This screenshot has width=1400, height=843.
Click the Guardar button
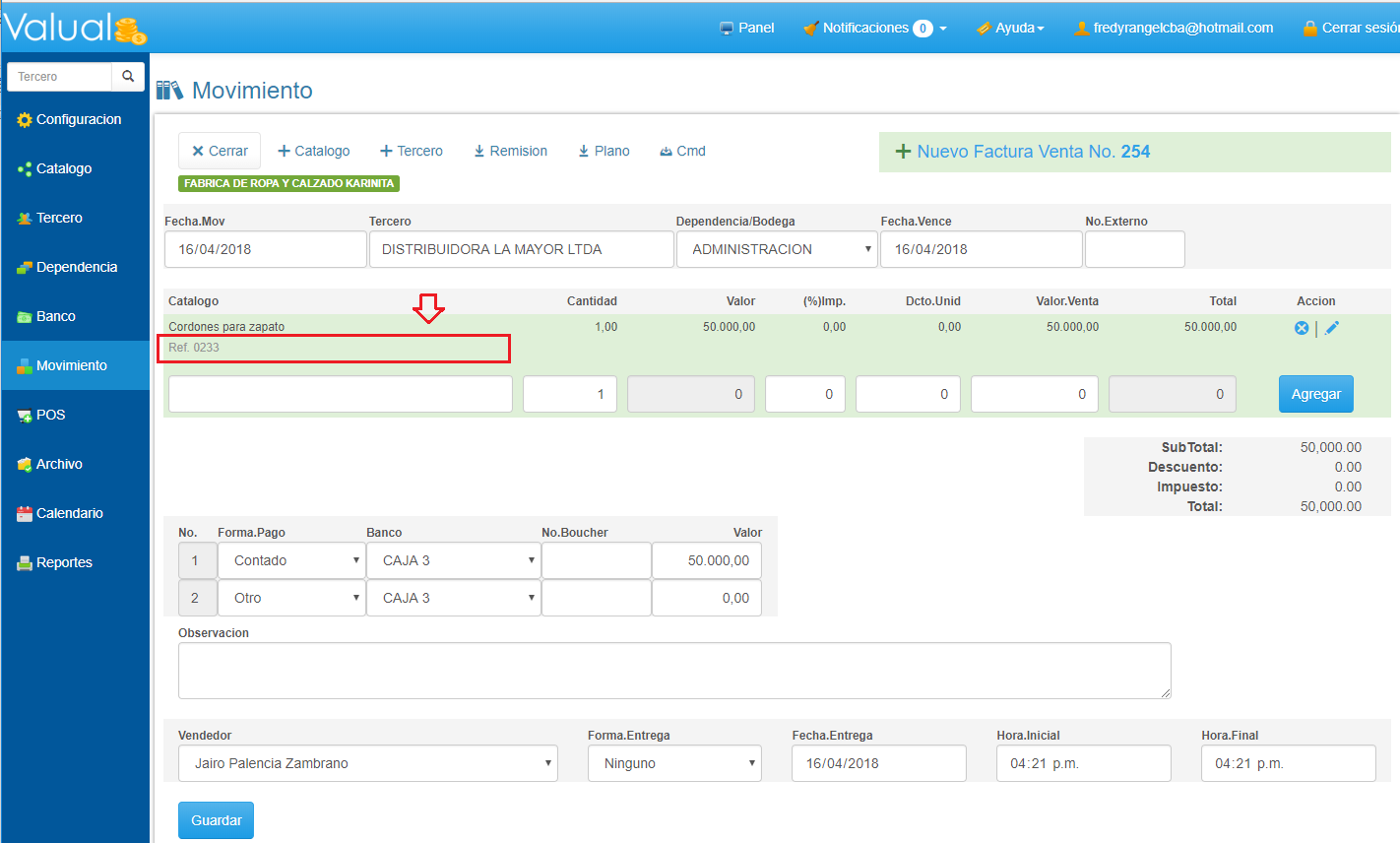[216, 820]
